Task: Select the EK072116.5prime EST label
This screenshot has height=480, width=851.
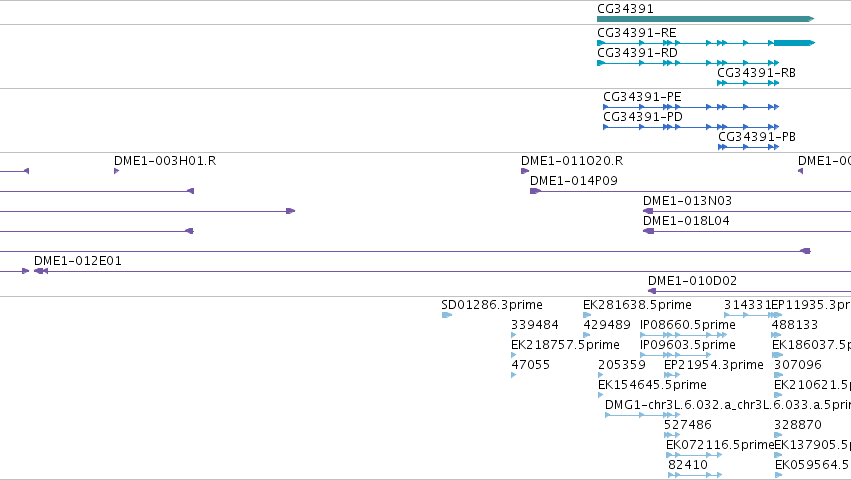Action: (720, 445)
